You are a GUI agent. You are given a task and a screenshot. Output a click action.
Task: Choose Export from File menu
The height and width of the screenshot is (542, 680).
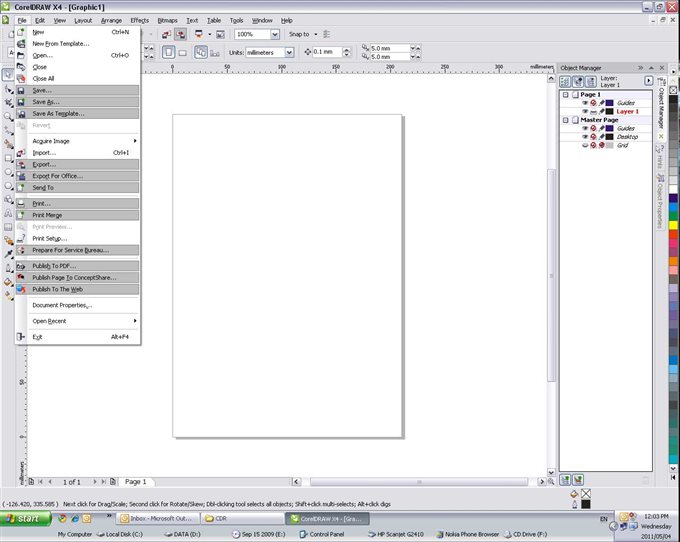[78, 164]
